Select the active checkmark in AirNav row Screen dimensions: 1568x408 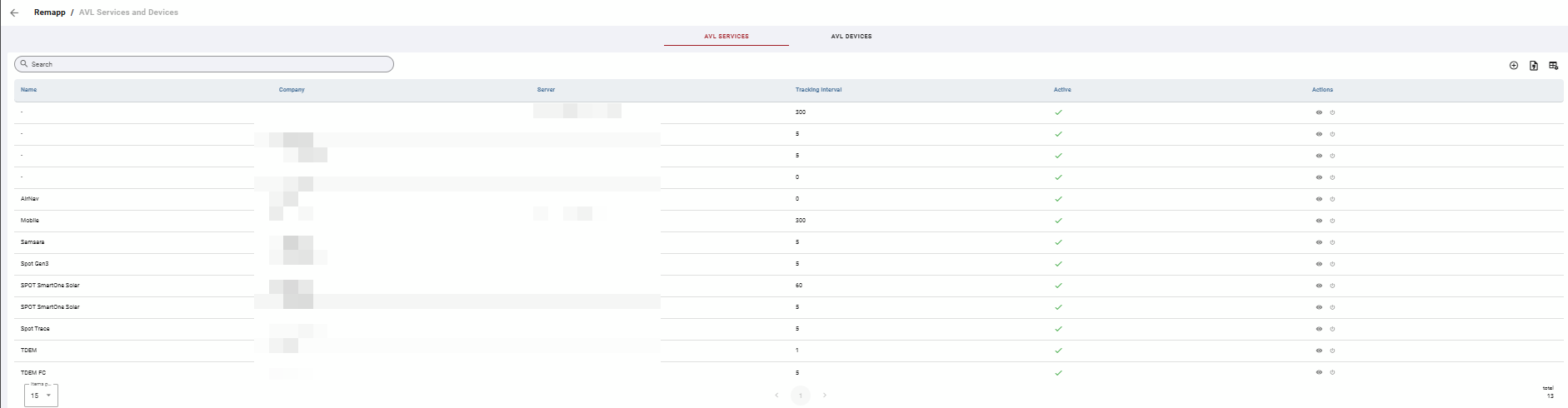pyautogui.click(x=1058, y=199)
